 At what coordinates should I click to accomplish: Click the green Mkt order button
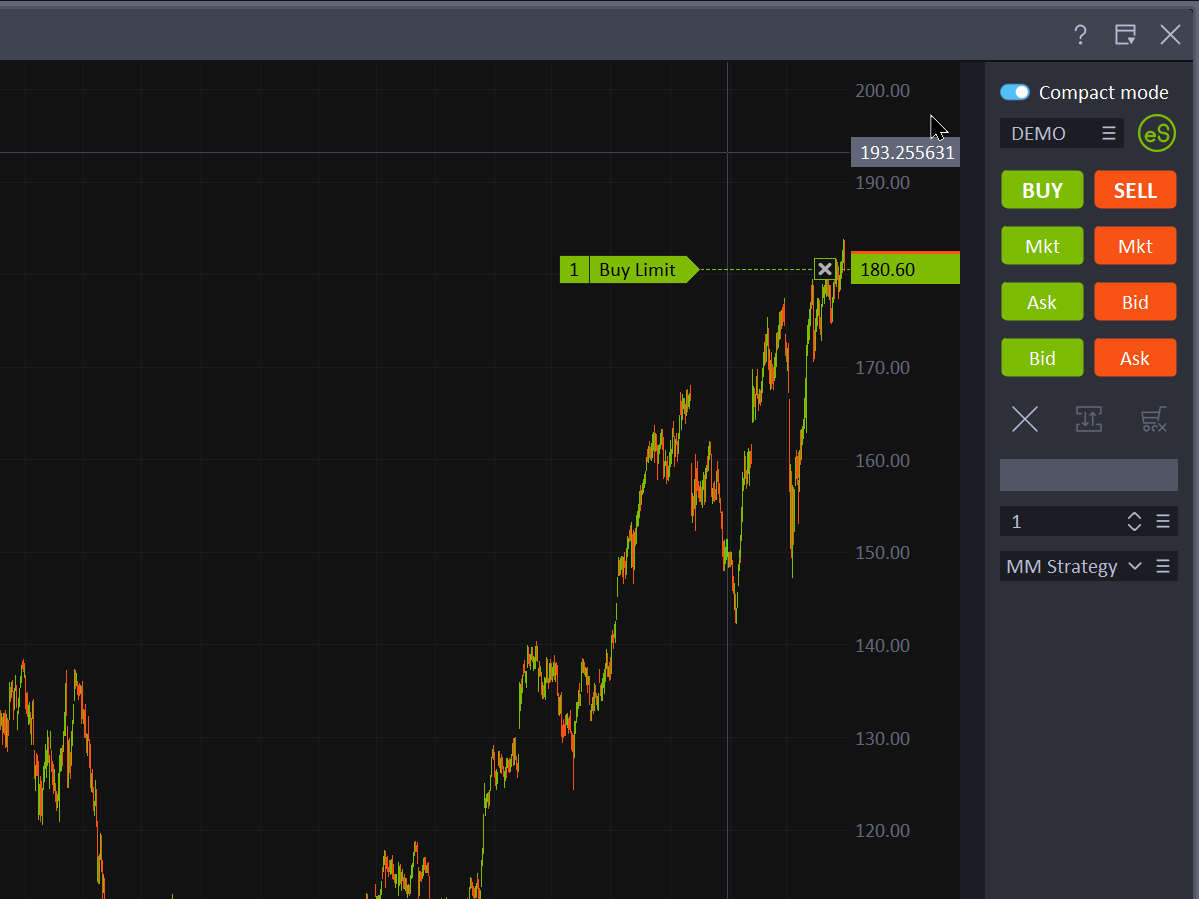tap(1042, 245)
